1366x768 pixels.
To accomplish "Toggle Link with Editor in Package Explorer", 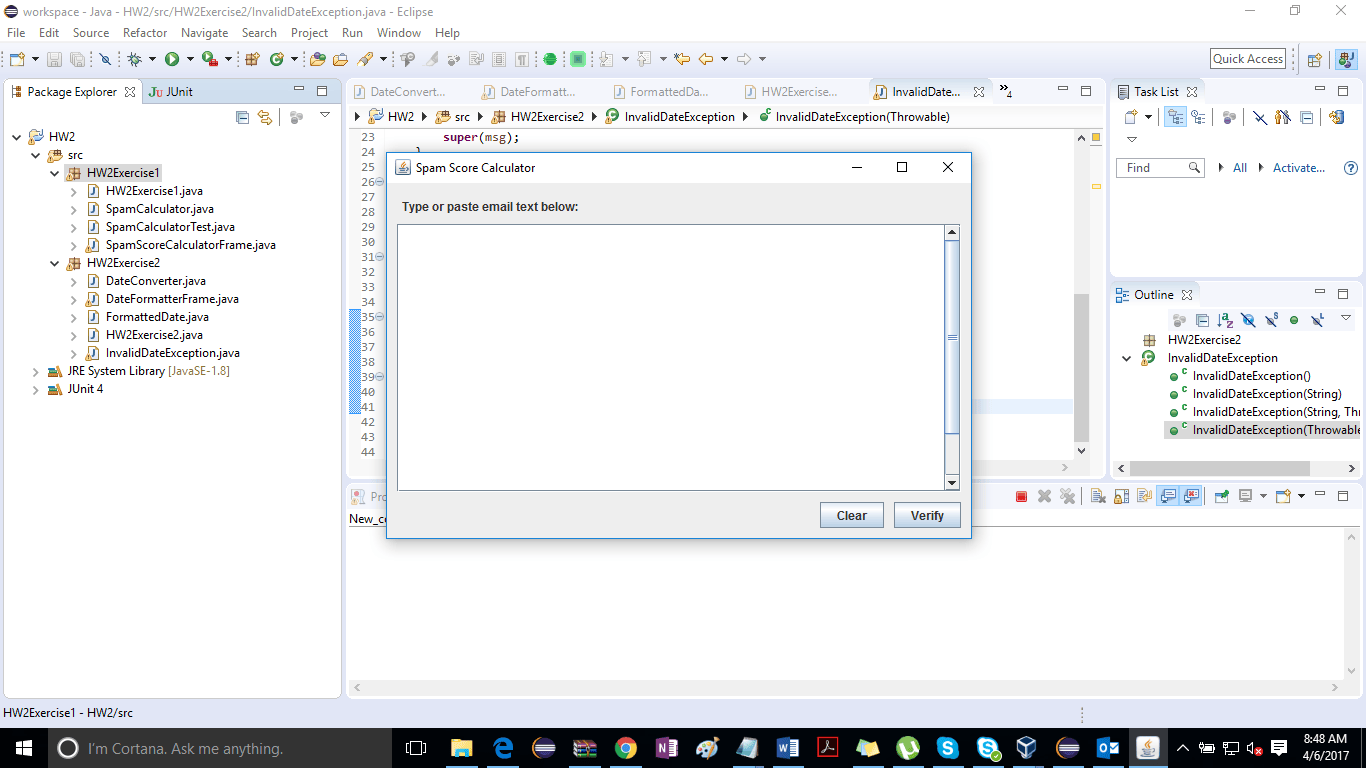I will coord(265,117).
